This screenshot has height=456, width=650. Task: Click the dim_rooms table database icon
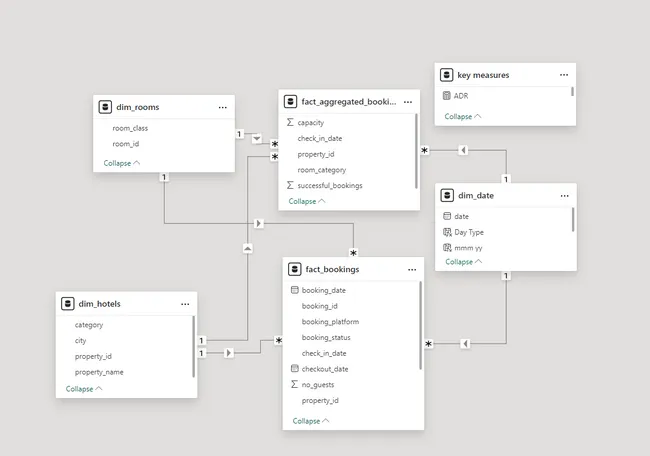105,107
